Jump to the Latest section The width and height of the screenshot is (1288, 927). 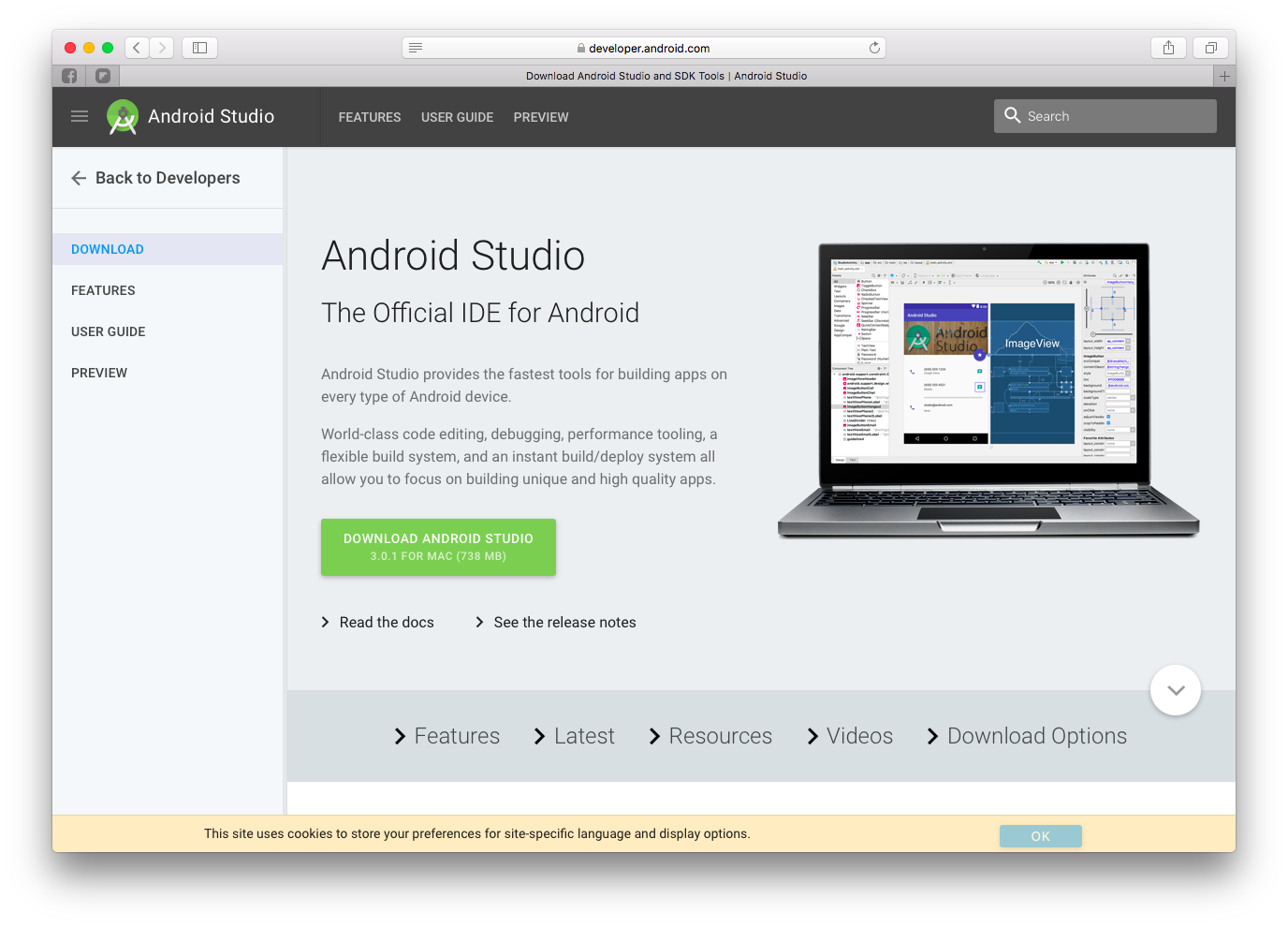coord(574,736)
